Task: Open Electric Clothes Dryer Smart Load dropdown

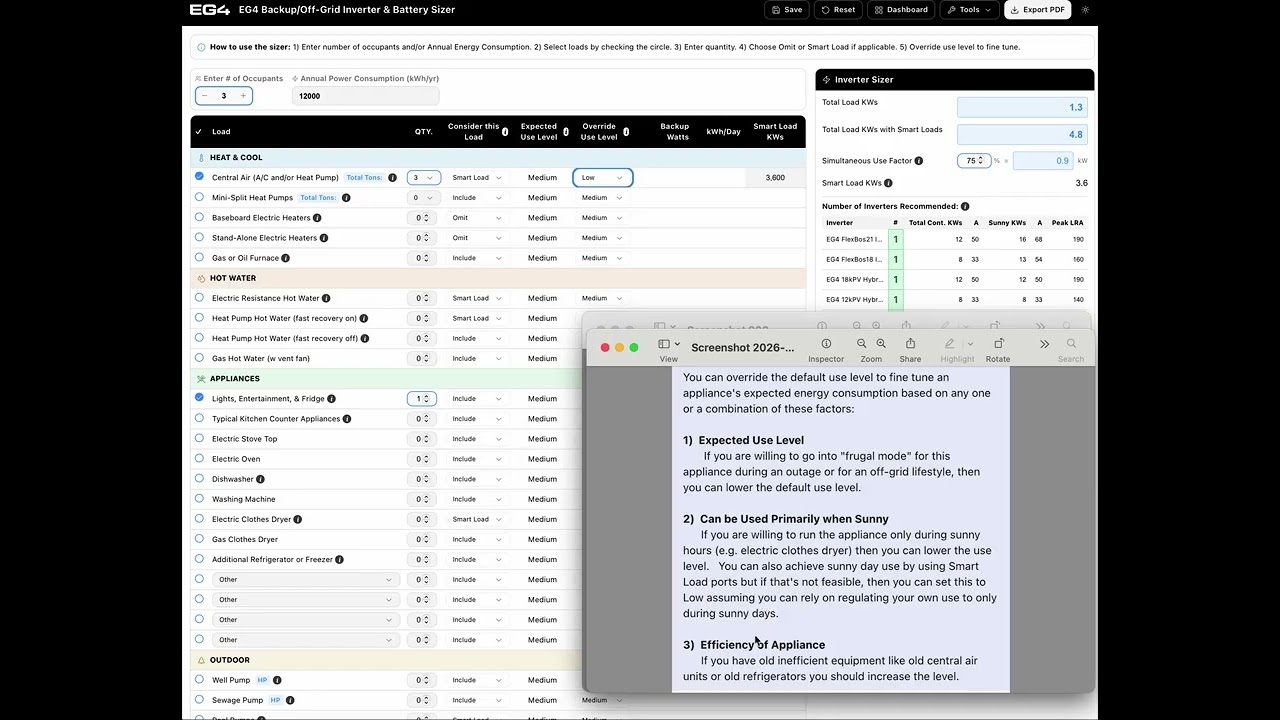Action: pyautogui.click(x=477, y=519)
